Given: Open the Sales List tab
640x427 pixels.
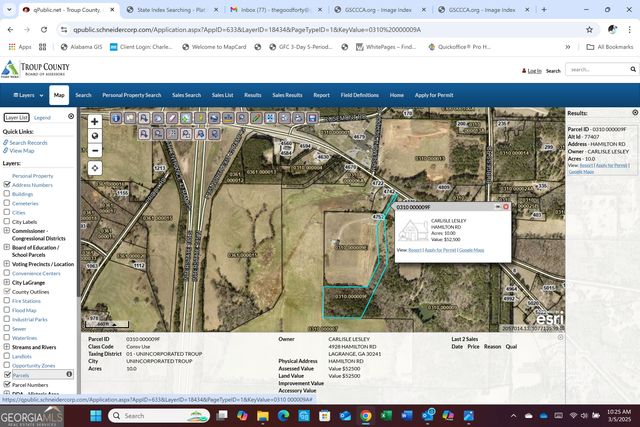Looking at the screenshot, I should point(222,95).
